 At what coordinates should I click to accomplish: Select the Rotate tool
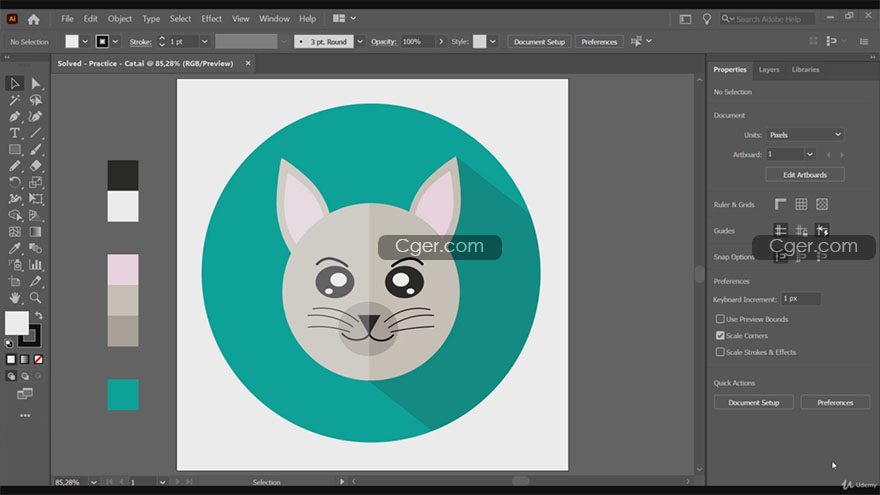click(x=15, y=182)
